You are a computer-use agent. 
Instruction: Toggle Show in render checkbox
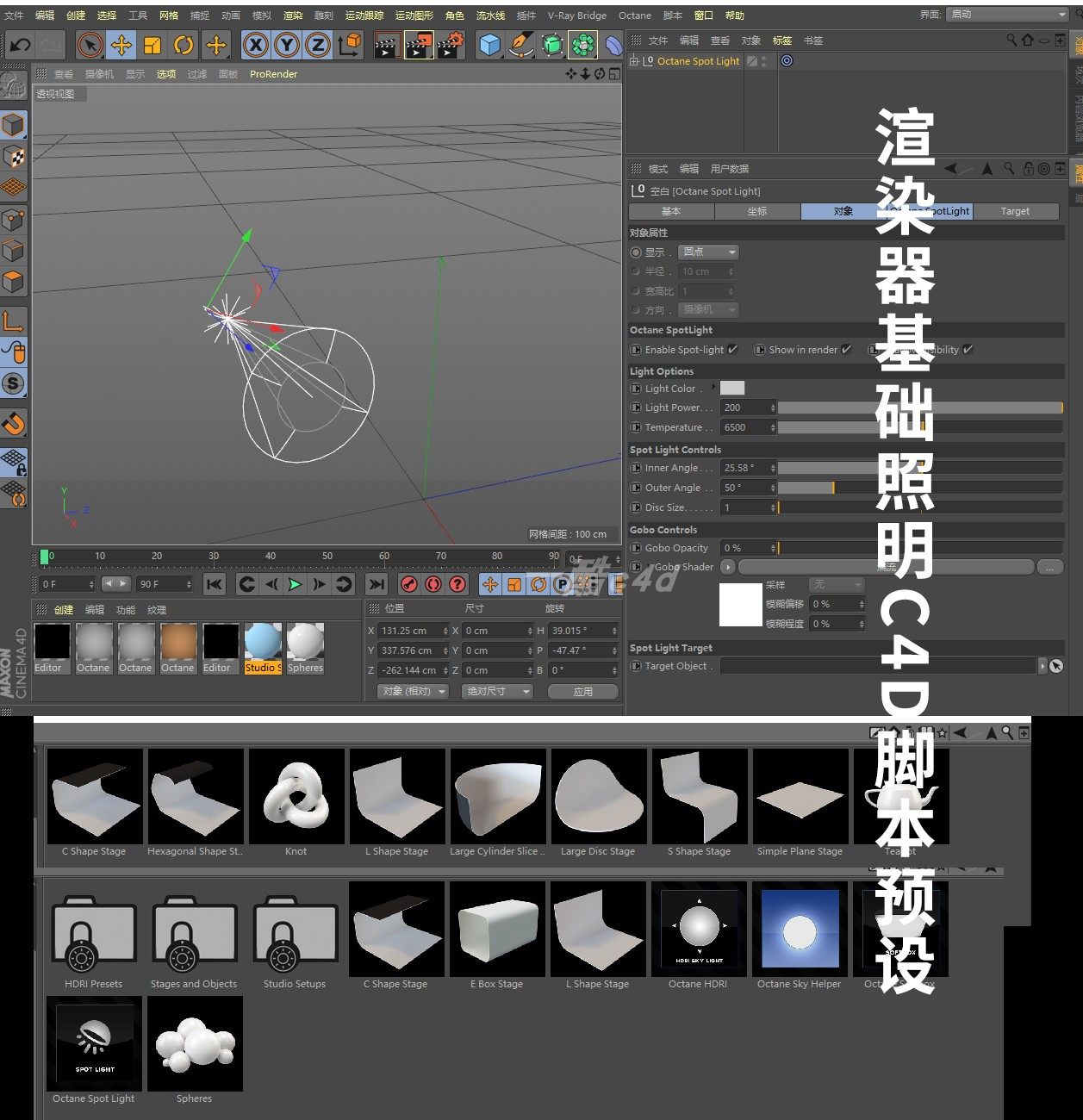point(846,349)
